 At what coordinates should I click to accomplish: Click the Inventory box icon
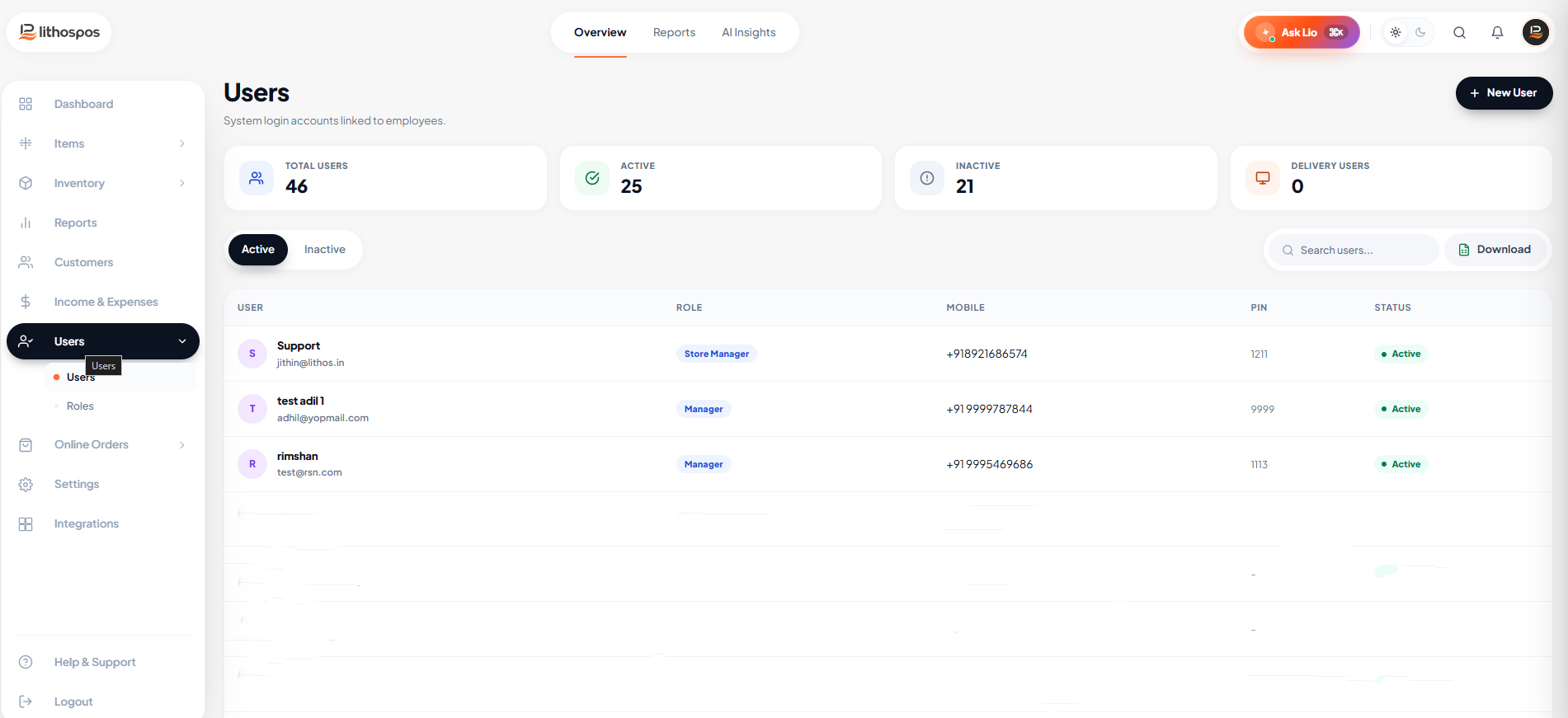(26, 183)
